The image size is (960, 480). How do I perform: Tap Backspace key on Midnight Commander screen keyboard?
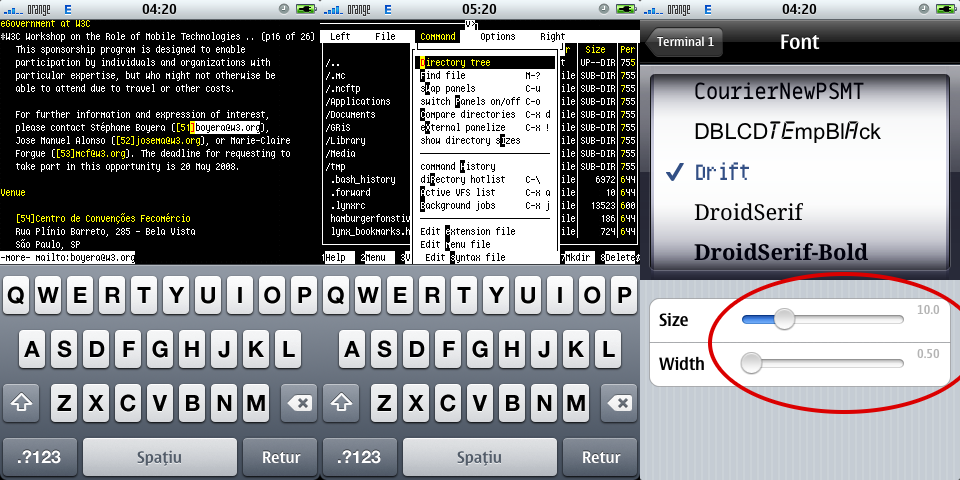pos(619,403)
